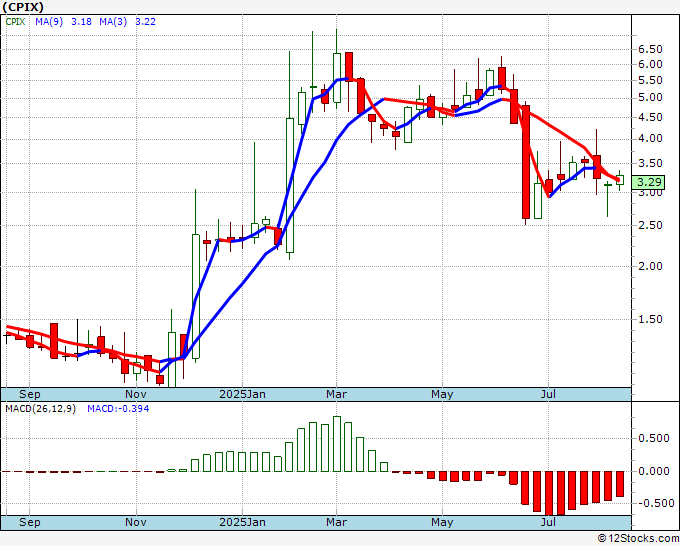
Task: Click Jul on the MACD date axis
Action: click(548, 522)
